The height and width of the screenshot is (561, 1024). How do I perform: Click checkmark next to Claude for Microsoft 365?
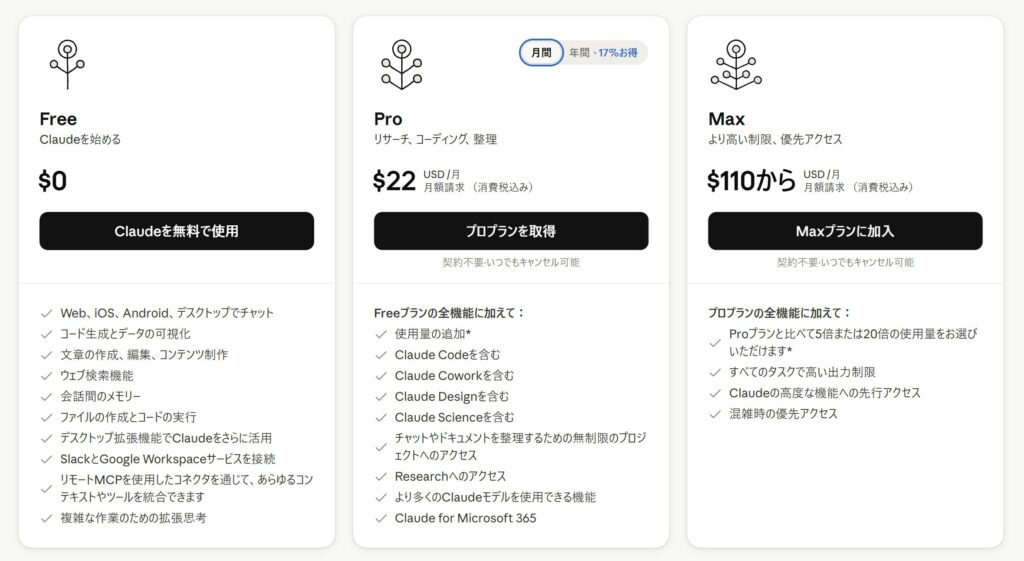coord(381,519)
